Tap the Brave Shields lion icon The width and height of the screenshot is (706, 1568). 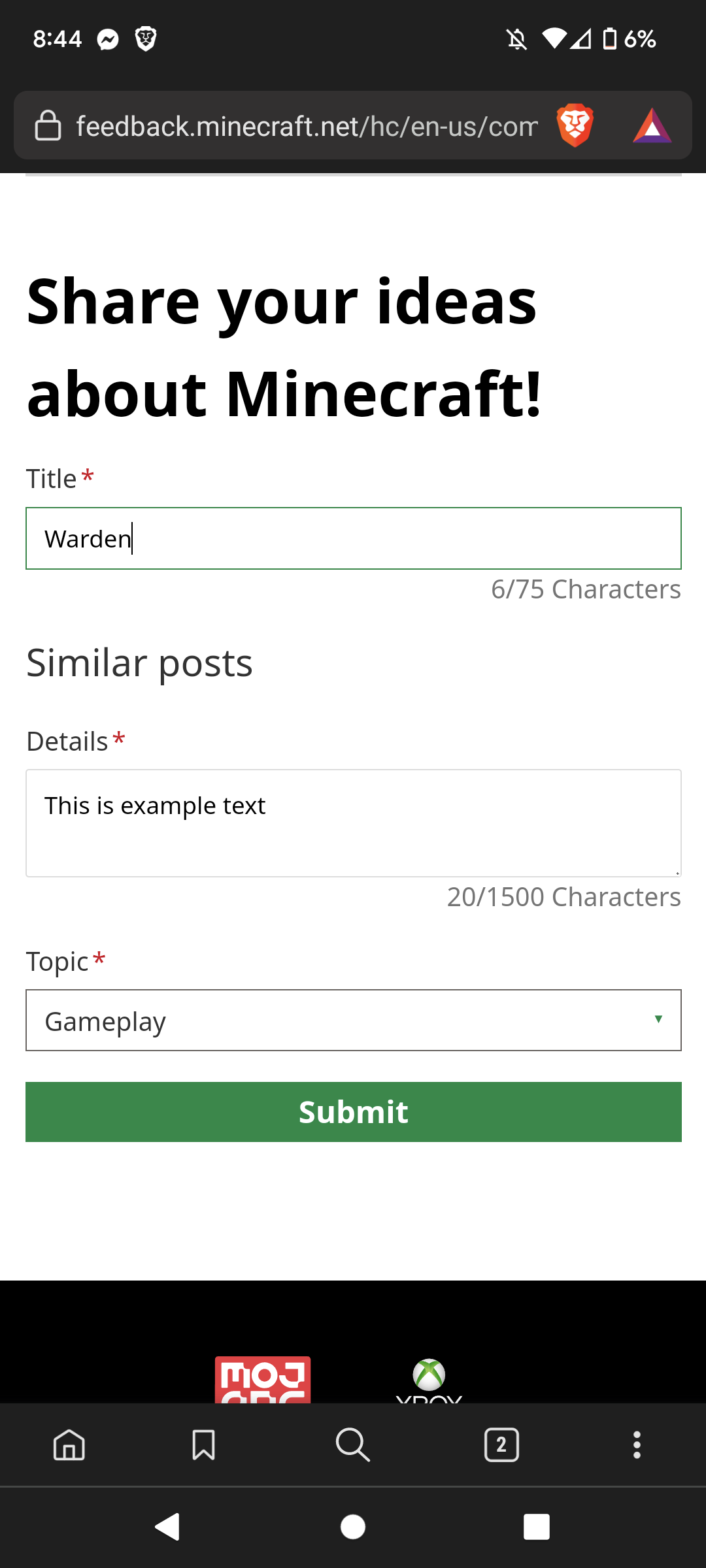(x=575, y=125)
